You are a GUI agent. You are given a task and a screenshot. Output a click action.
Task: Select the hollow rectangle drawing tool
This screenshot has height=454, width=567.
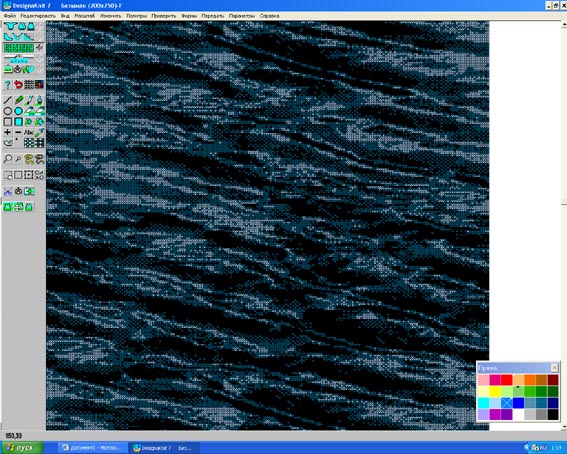8,122
